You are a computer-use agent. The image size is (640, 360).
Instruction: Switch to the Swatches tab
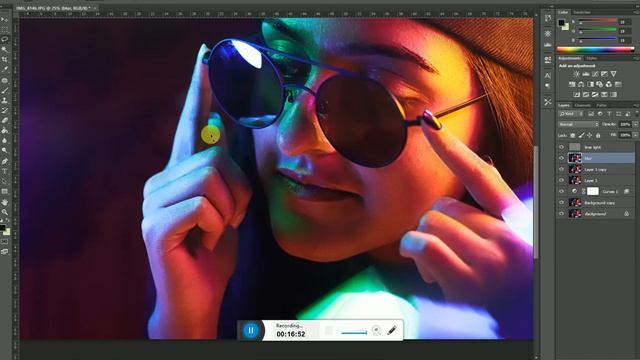[x=582, y=12]
